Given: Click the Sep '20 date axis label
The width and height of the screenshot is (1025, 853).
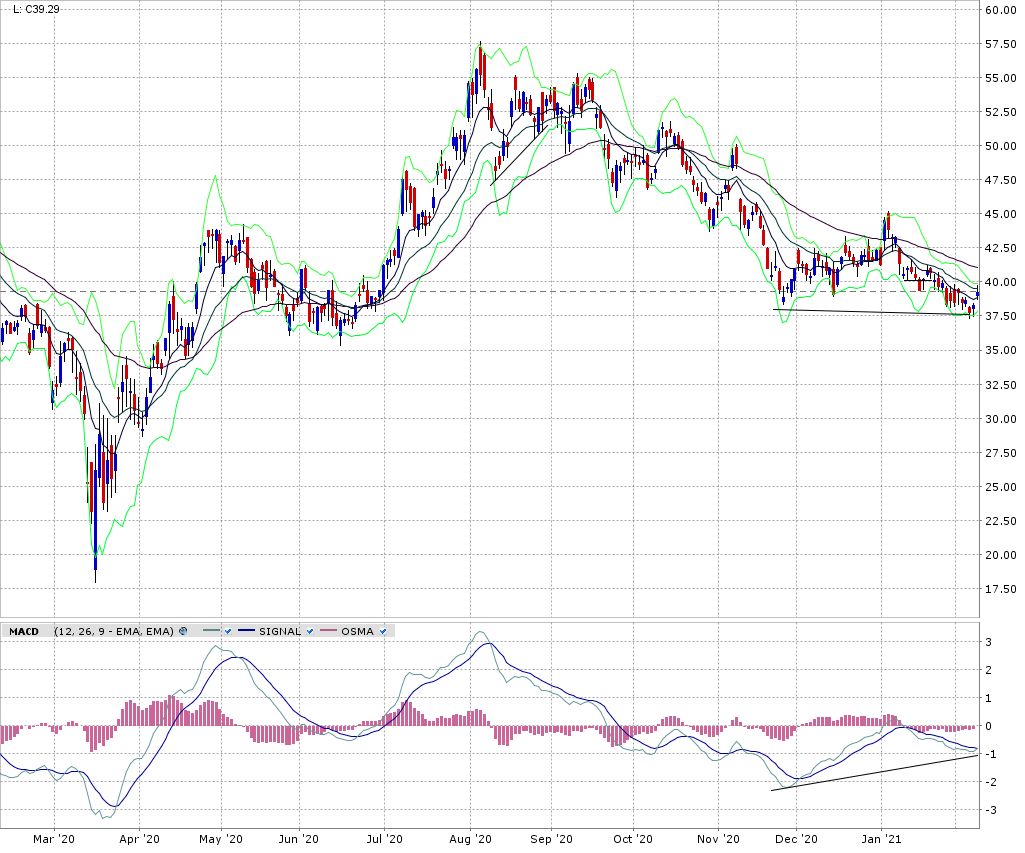Looking at the screenshot, I should coord(551,839).
